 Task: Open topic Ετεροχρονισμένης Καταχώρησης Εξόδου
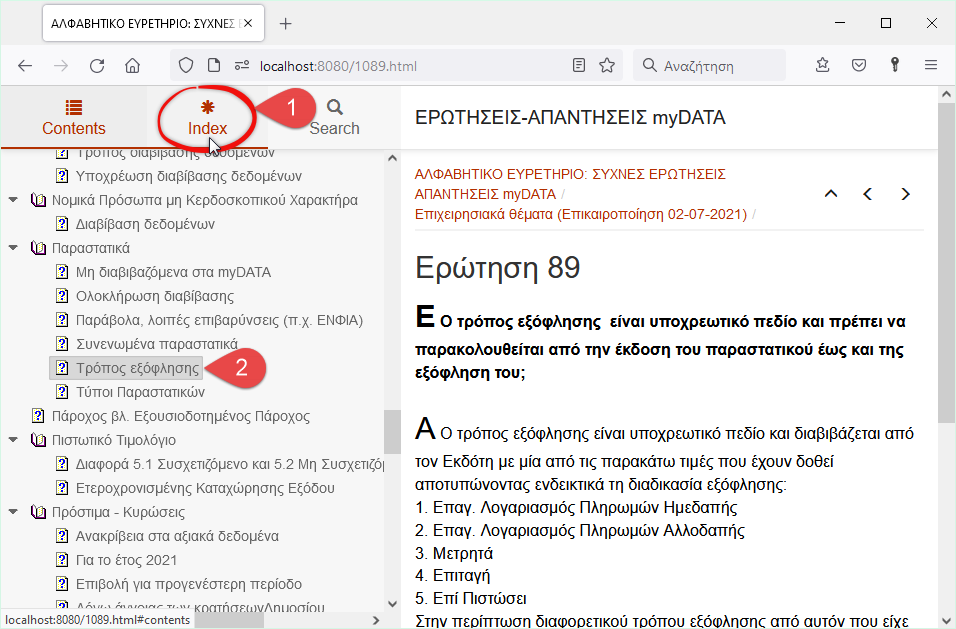pos(205,488)
